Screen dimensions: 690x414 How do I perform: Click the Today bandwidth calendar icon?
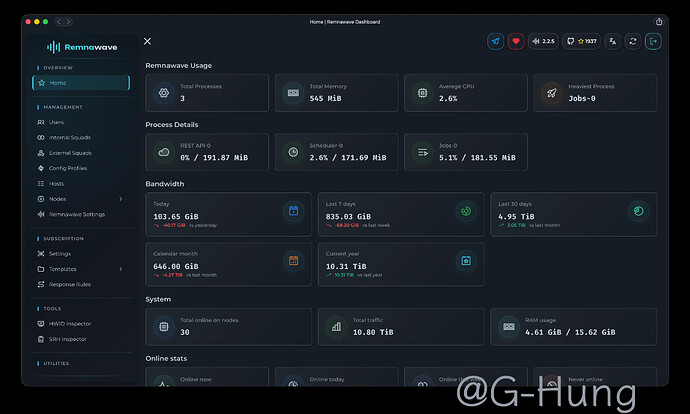click(294, 211)
